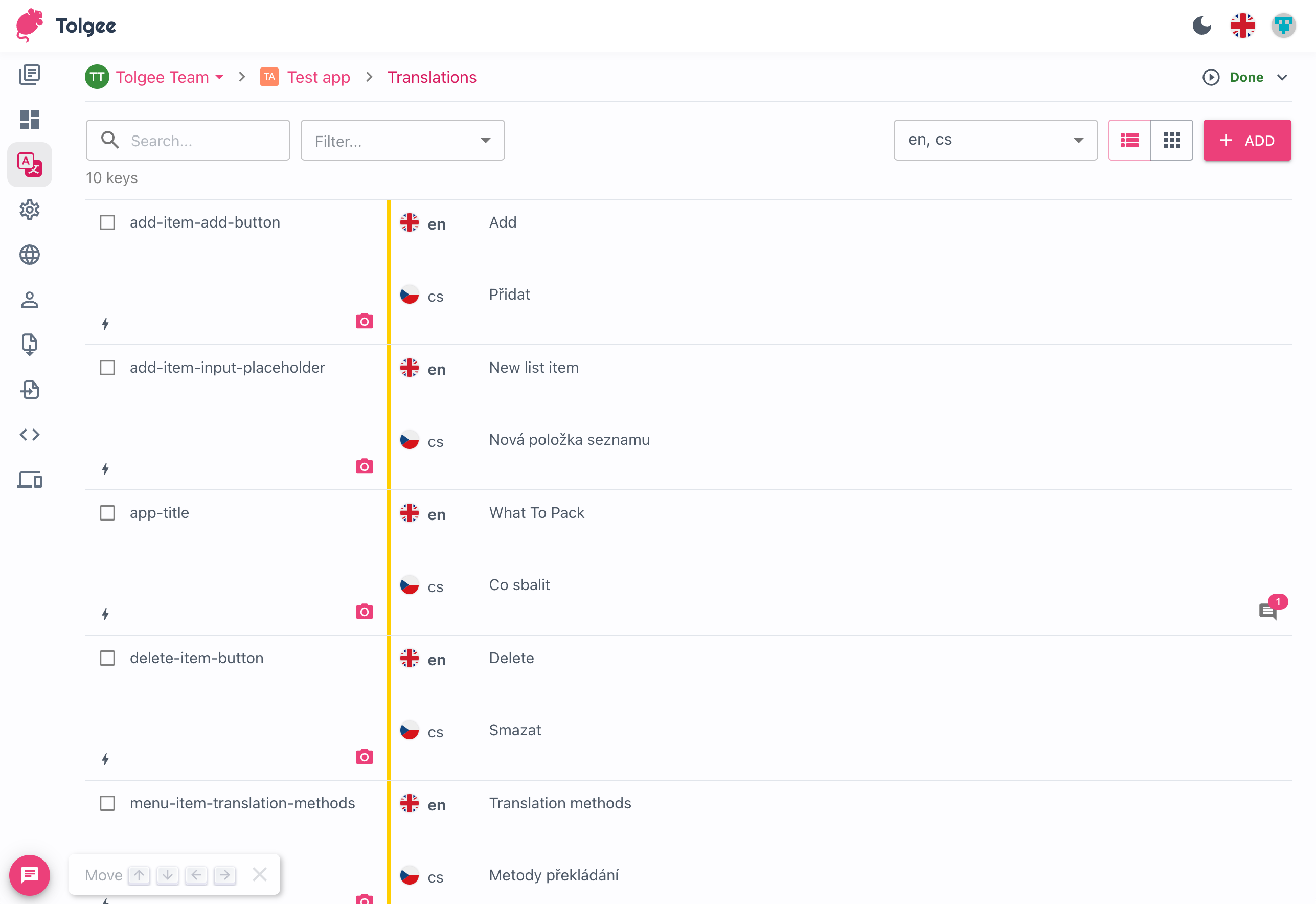Screen dimensions: 1316x904
Task: Switch to table grid view
Action: coord(1171,141)
